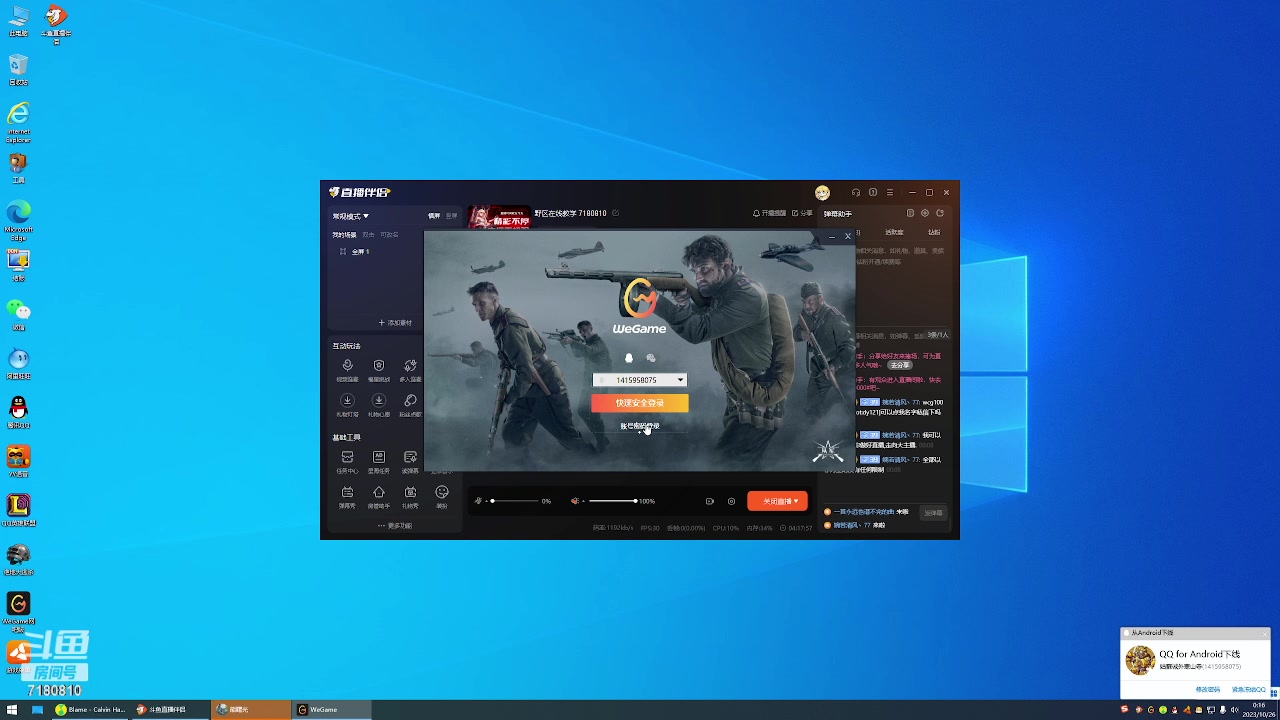Viewport: 1280px width, 720px height.
Task: Open the 任务中心 task center
Action: (347, 461)
